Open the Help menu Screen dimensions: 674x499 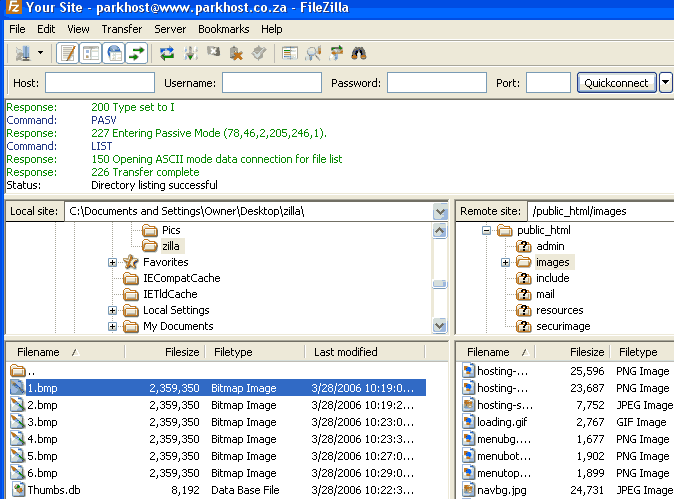click(272, 29)
